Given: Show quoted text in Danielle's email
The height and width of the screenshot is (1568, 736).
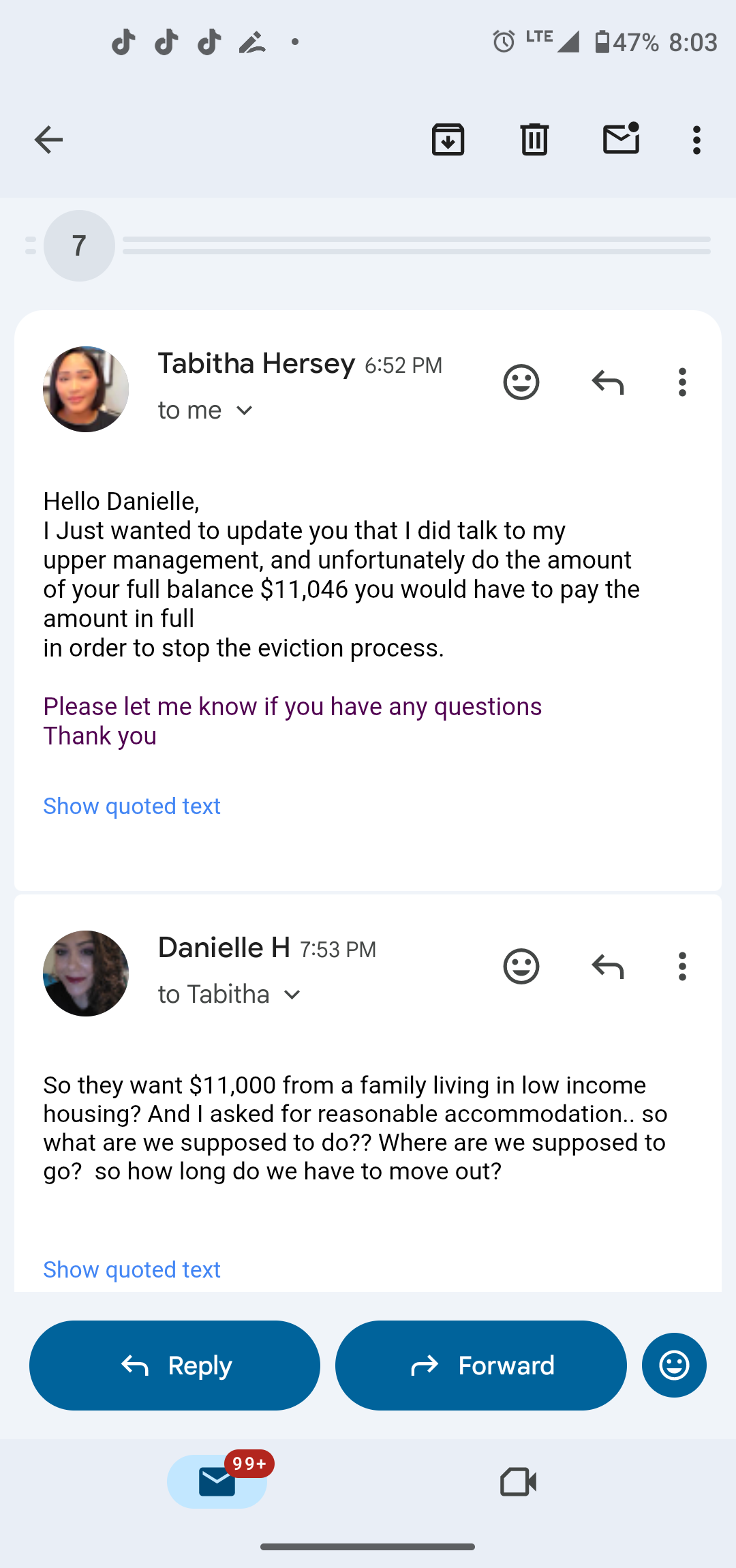Looking at the screenshot, I should 132,1269.
